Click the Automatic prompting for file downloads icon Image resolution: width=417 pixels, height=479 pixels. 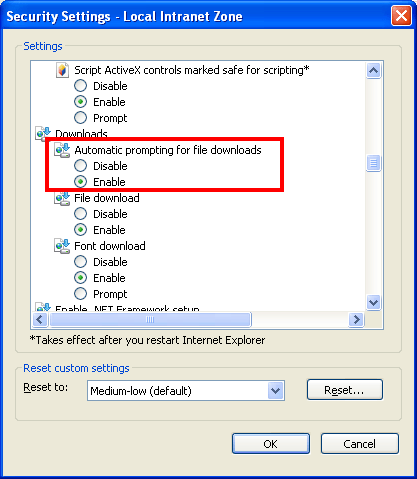[62, 150]
